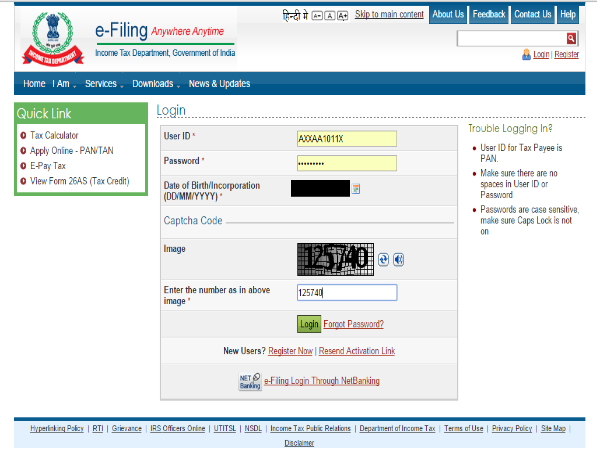The image size is (600, 450).
Task: Refresh the captcha image
Action: 383,260
